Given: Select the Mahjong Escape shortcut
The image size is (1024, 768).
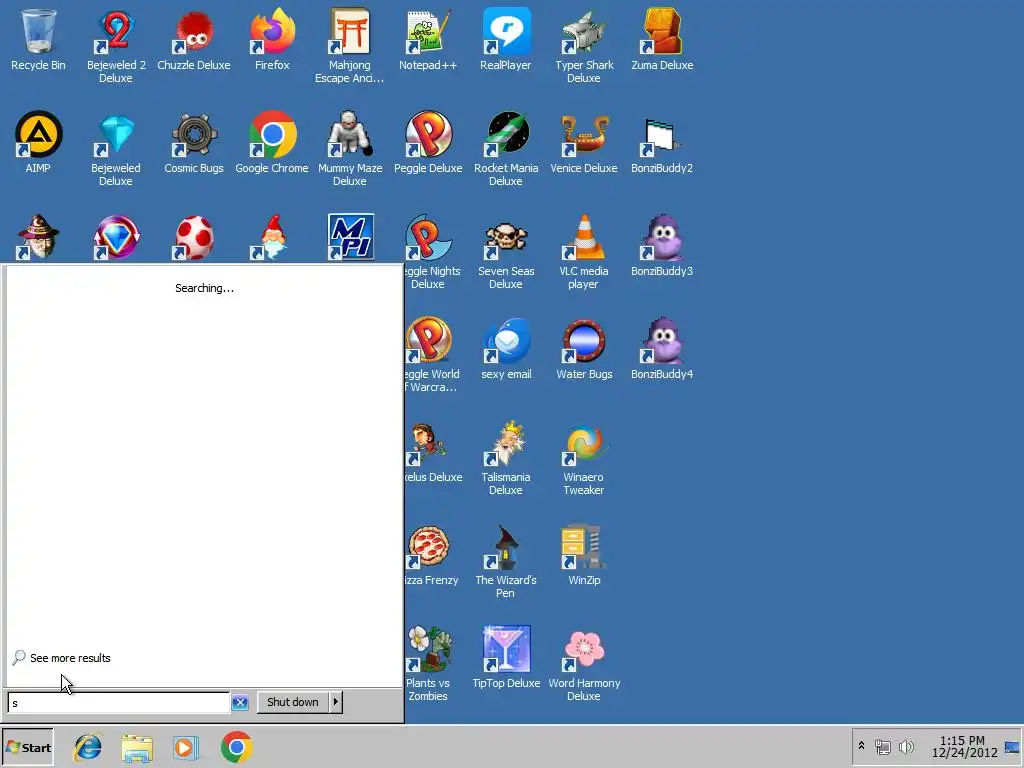Looking at the screenshot, I should (349, 46).
